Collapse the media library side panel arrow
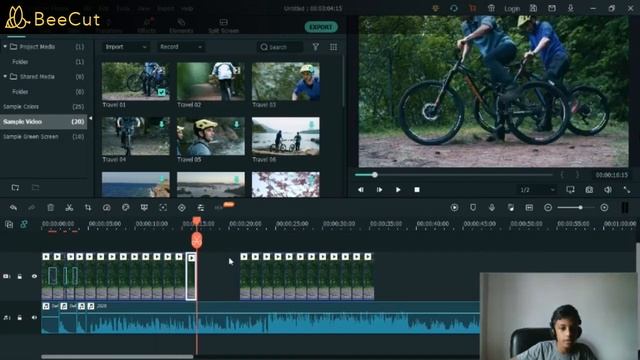The width and height of the screenshot is (640, 360). [91, 118]
